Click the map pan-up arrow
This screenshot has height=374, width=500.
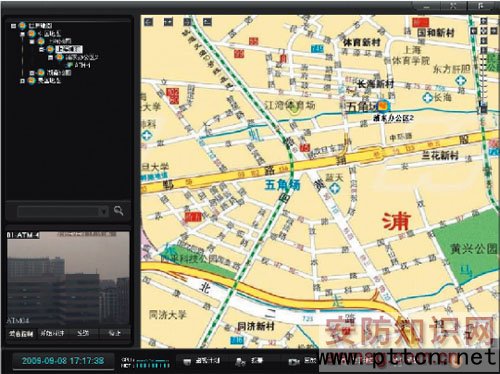point(484,21)
